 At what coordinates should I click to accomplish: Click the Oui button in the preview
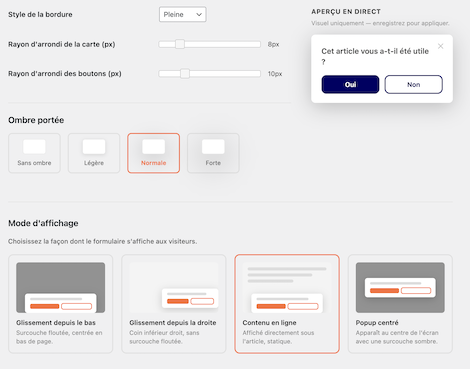tap(350, 84)
